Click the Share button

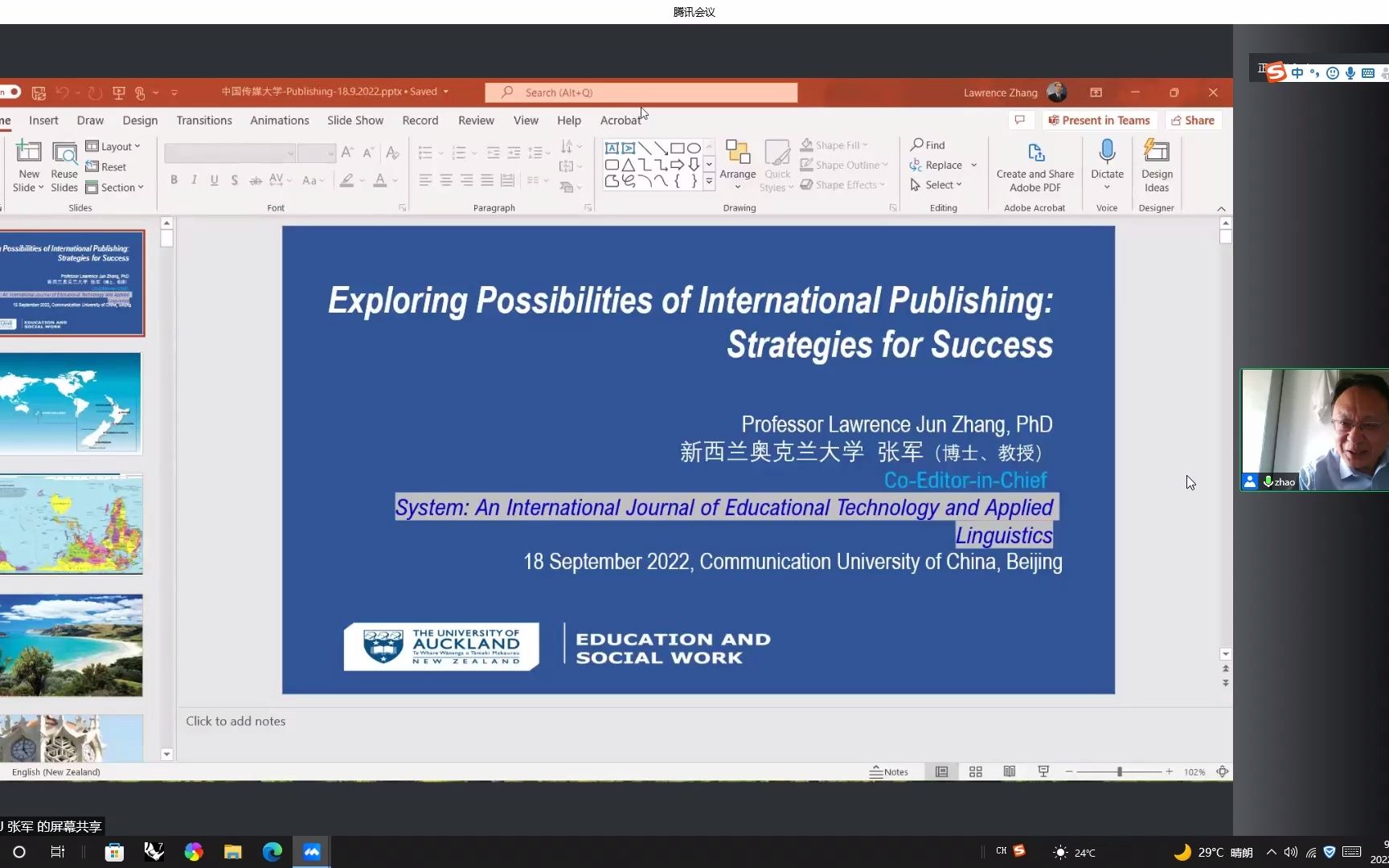coord(1193,121)
